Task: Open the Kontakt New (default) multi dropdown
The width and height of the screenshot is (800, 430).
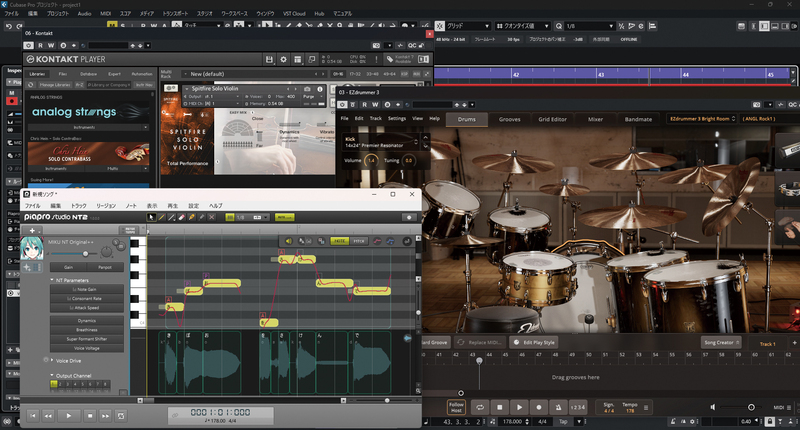Action: coord(254,74)
